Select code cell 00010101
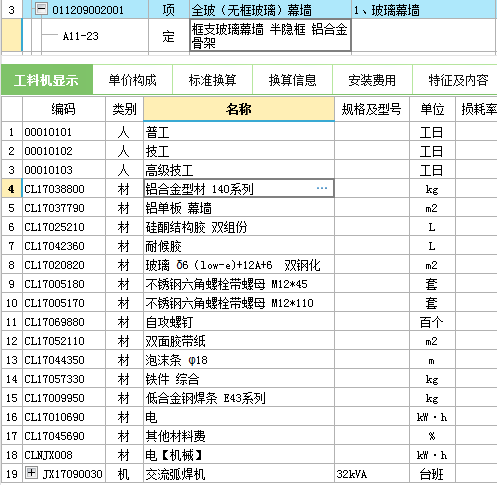This screenshot has width=497, height=485. [64, 132]
